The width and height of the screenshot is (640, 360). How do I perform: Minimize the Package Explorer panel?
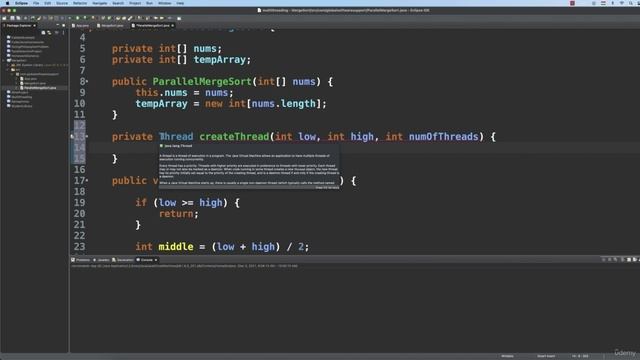(58, 25)
